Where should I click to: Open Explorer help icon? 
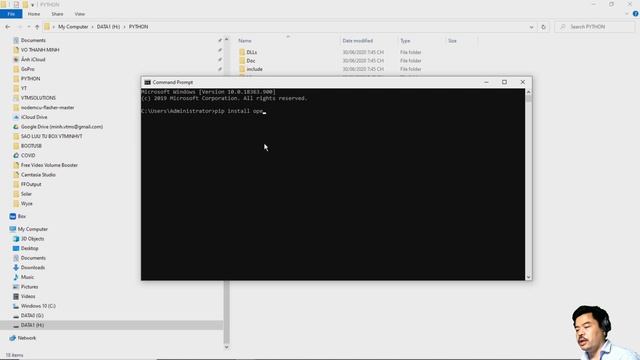[636, 14]
